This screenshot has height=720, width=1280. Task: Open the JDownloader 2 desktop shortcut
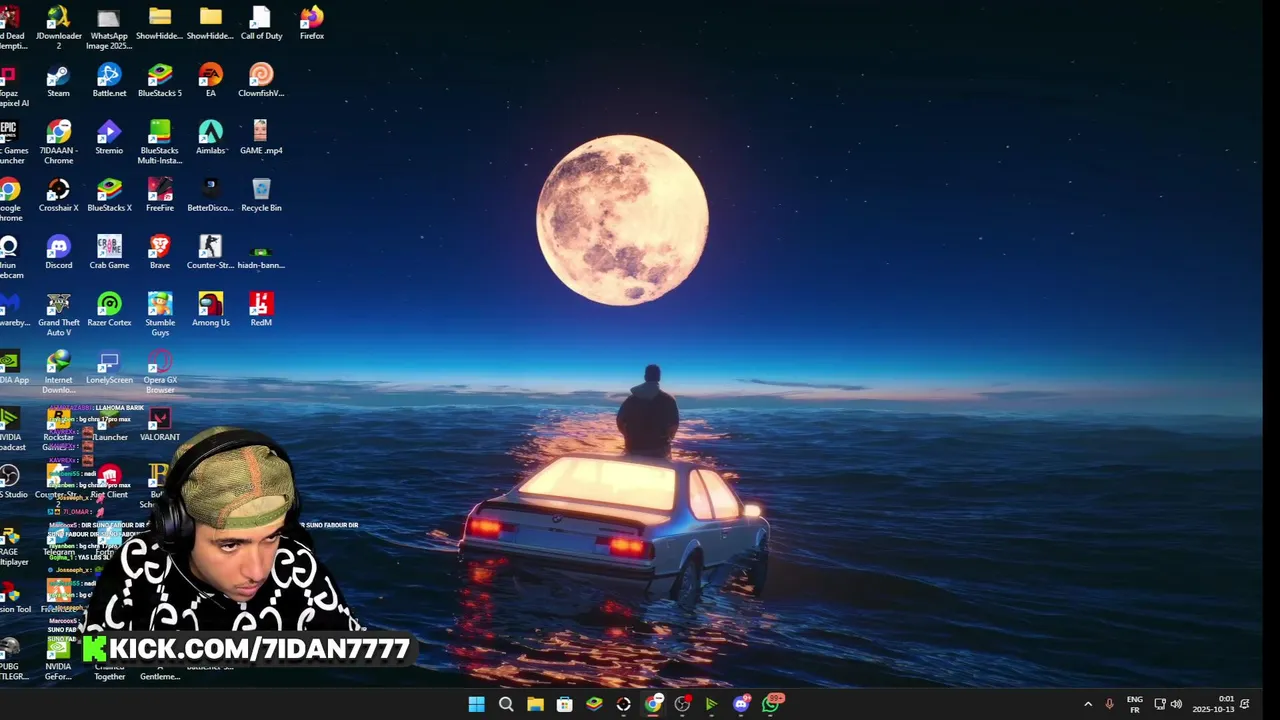click(58, 27)
